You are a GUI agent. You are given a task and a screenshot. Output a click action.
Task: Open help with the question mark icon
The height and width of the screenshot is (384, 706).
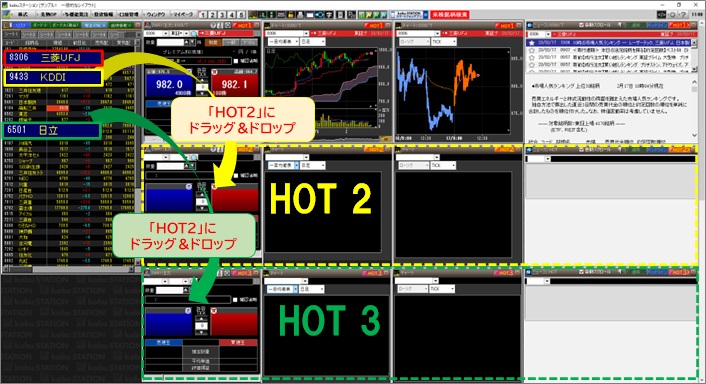pyautogui.click(x=683, y=15)
